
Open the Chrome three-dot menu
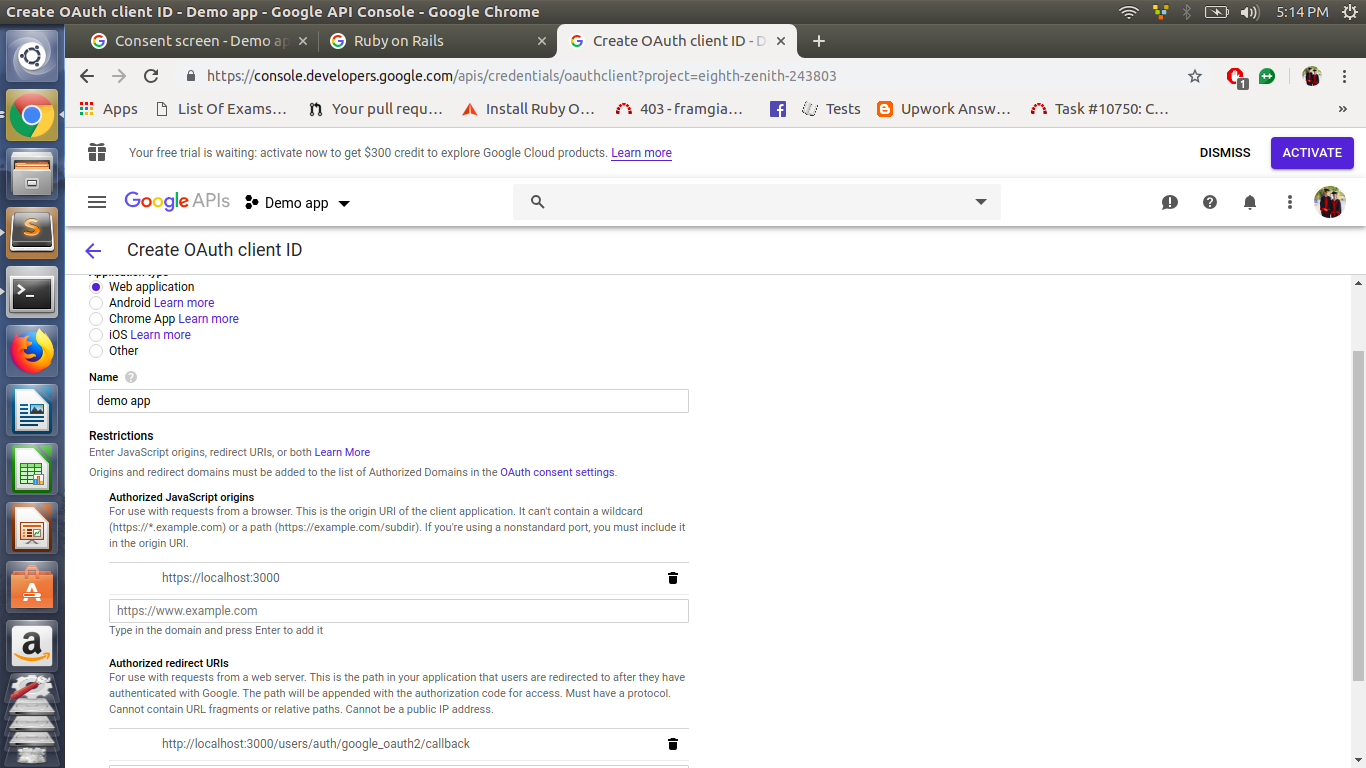click(1345, 76)
